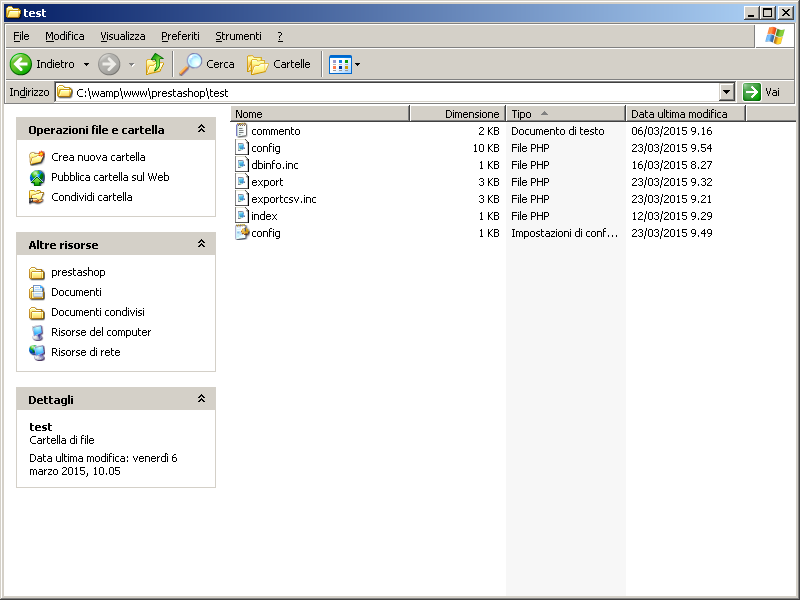This screenshot has width=800, height=600.
Task: Open Cerca magnifier search icon
Action: click(x=190, y=64)
